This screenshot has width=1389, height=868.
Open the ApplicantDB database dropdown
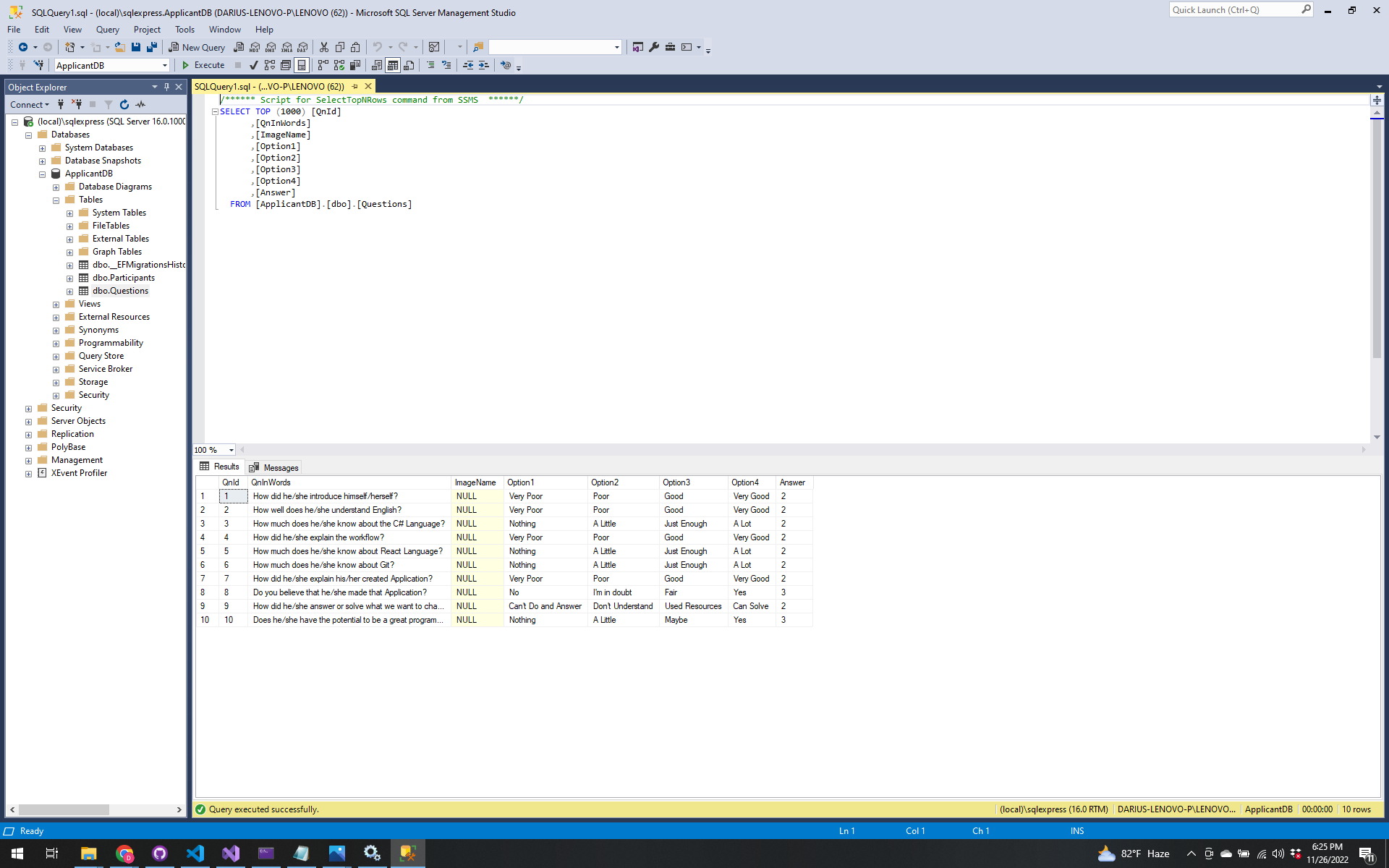pyautogui.click(x=164, y=65)
